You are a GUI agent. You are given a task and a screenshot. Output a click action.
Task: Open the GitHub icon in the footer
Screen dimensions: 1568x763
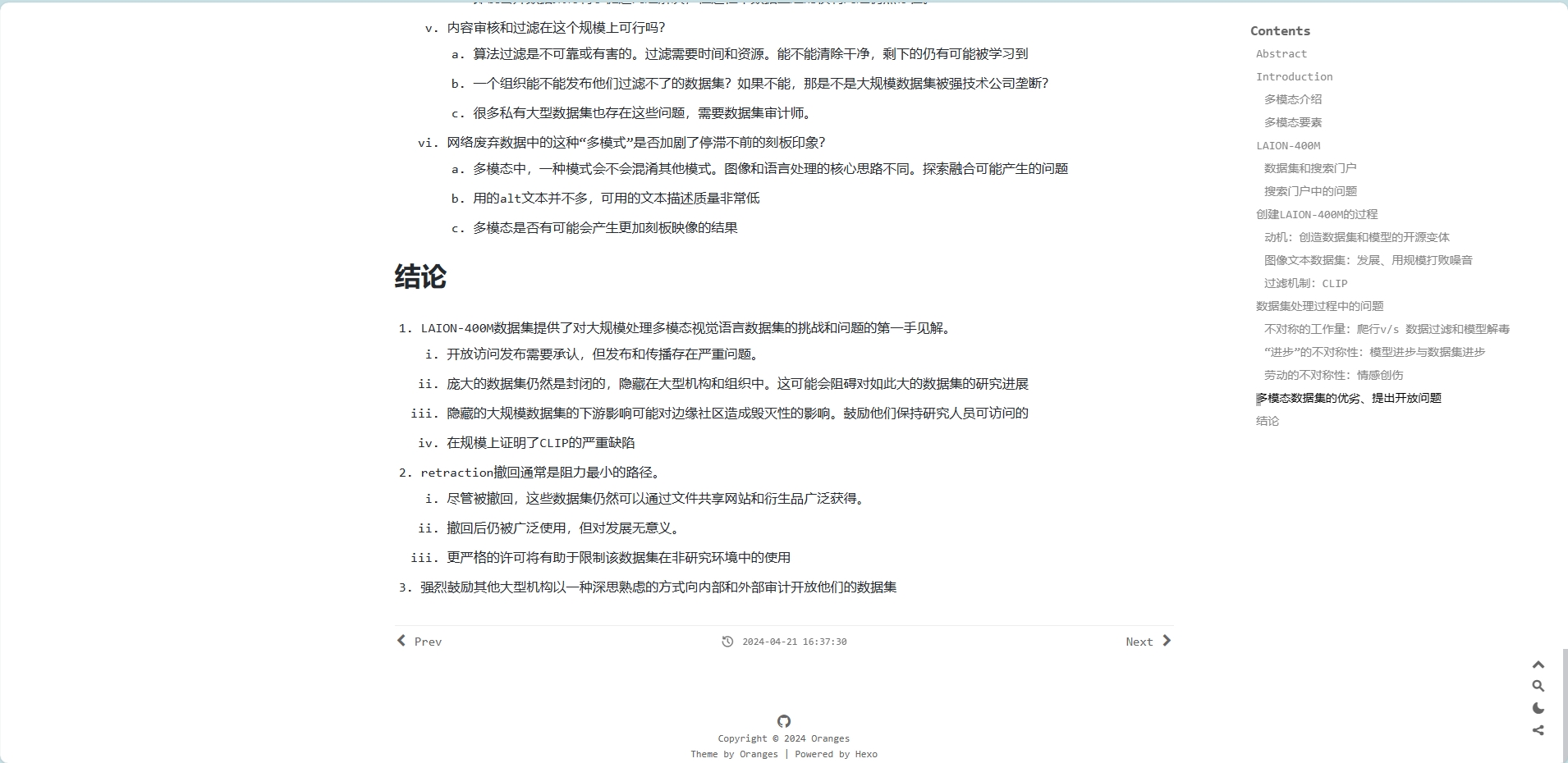[784, 721]
